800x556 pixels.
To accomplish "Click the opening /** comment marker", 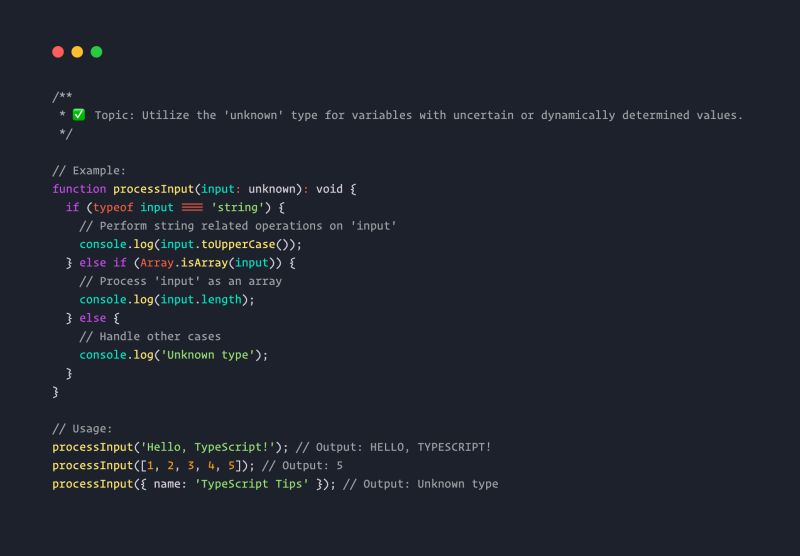I will [x=62, y=96].
